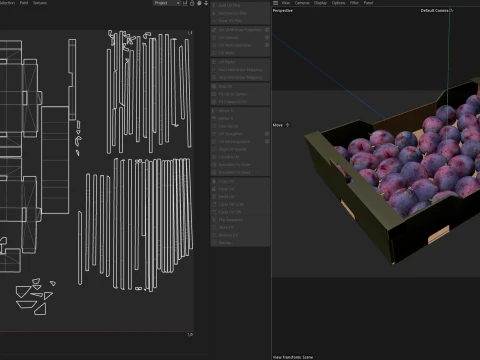
Task: Click the Fit UV to Canvas button
Action: (240, 94)
